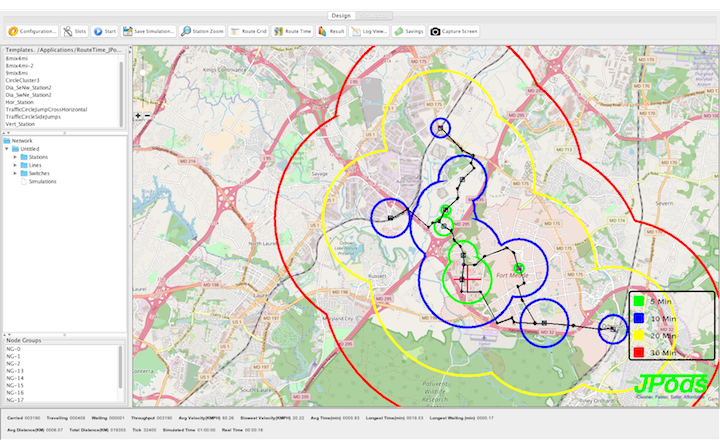
Task: Open the Result chart button
Action: pos(332,31)
